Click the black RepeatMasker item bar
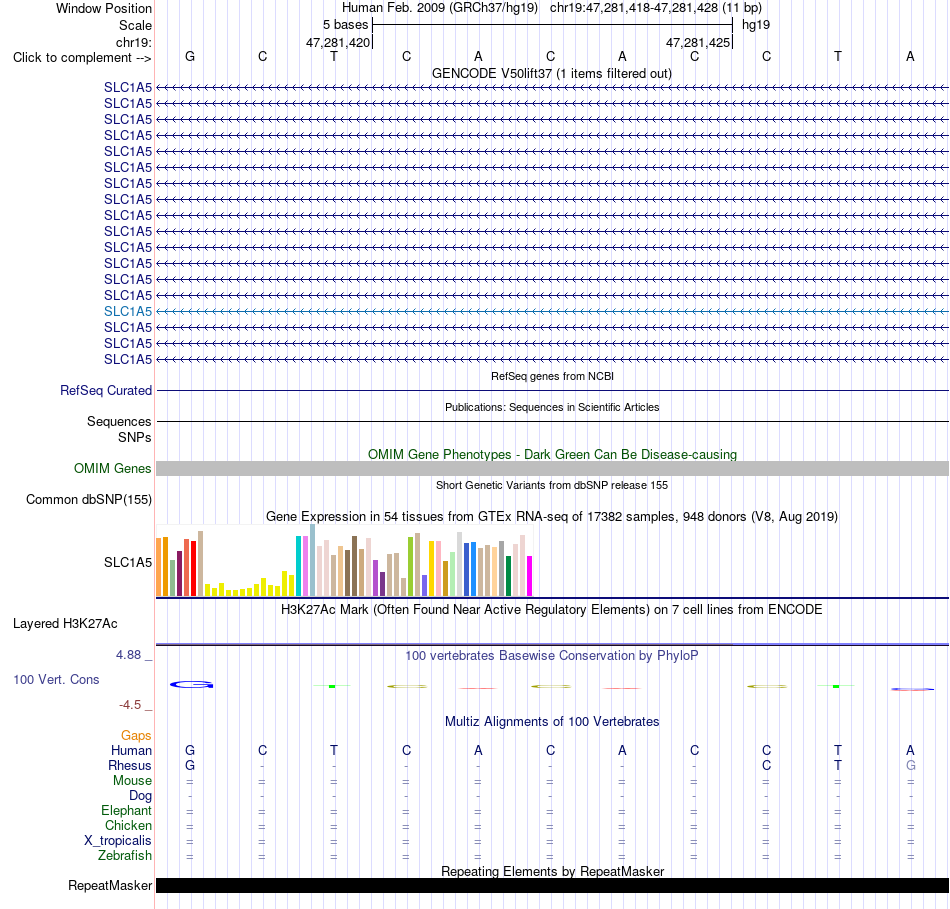The height and width of the screenshot is (909, 950). click(x=552, y=885)
